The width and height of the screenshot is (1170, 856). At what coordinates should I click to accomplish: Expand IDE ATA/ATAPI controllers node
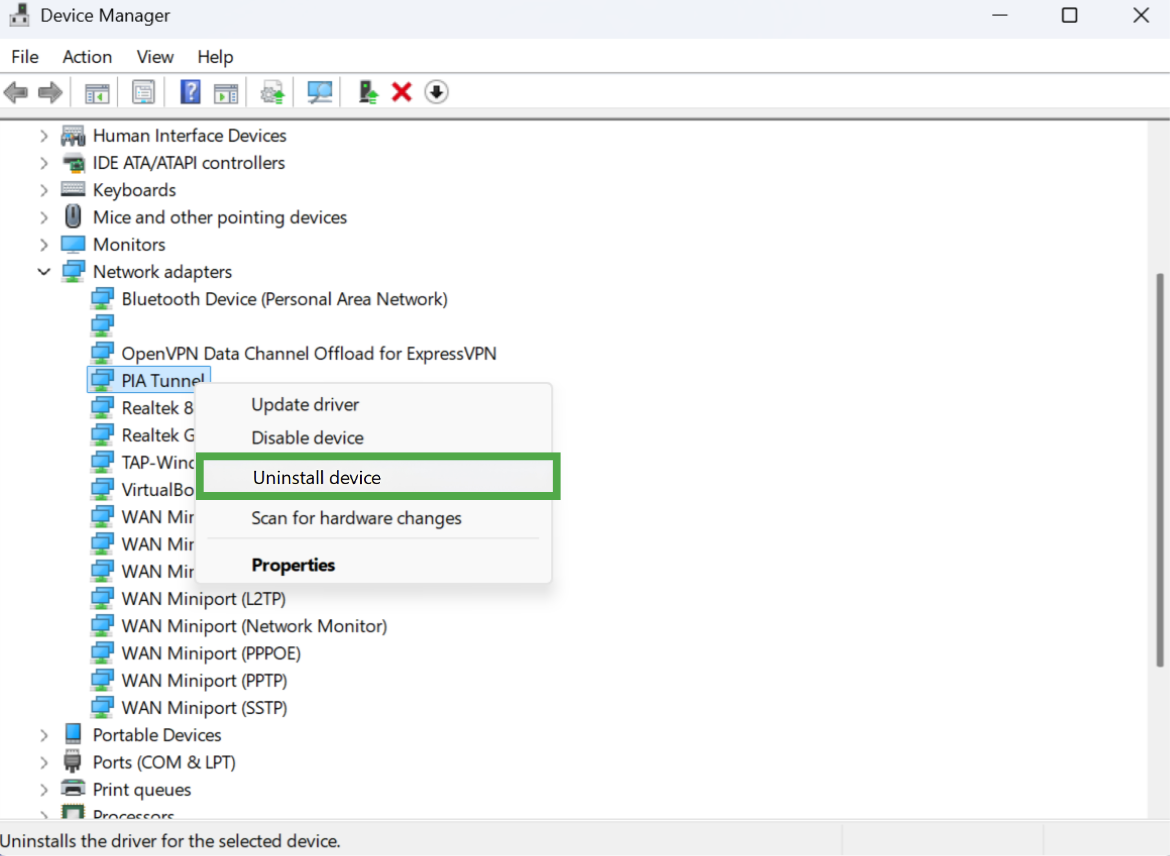coord(44,163)
